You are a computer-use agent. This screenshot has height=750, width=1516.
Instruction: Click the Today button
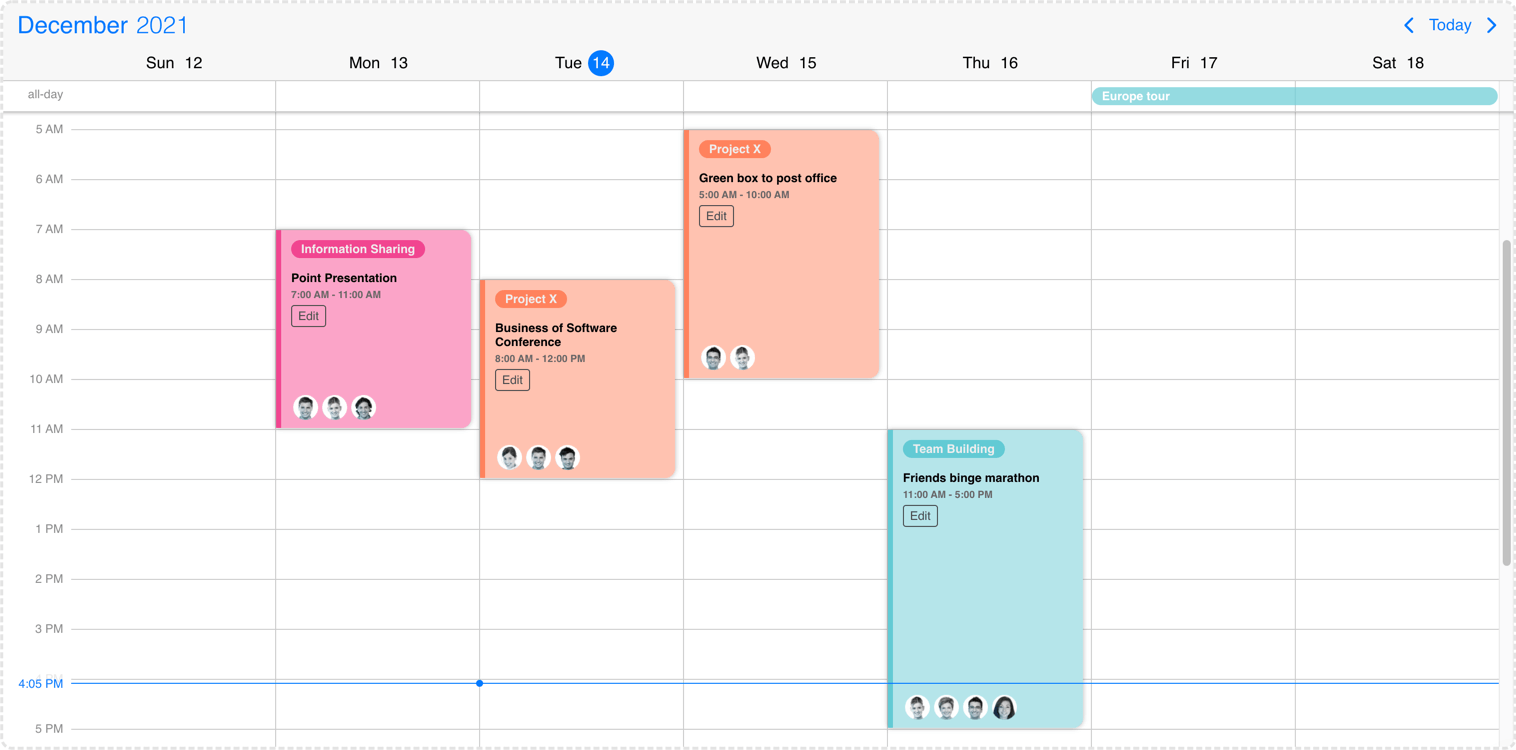tap(1450, 25)
